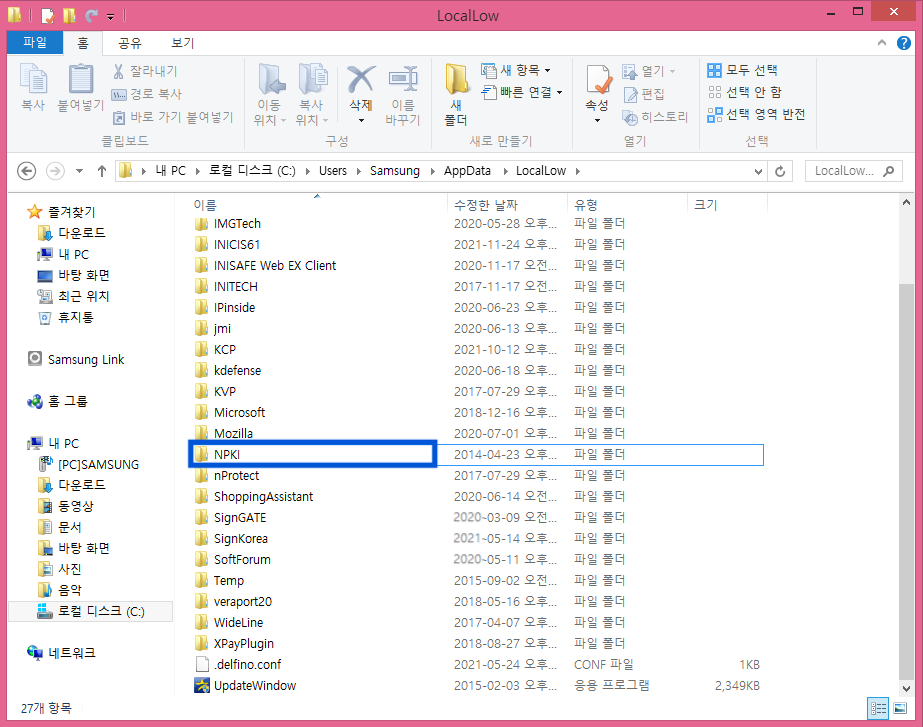Open [PC]SAMSUNG in the navigation tree

click(89, 464)
